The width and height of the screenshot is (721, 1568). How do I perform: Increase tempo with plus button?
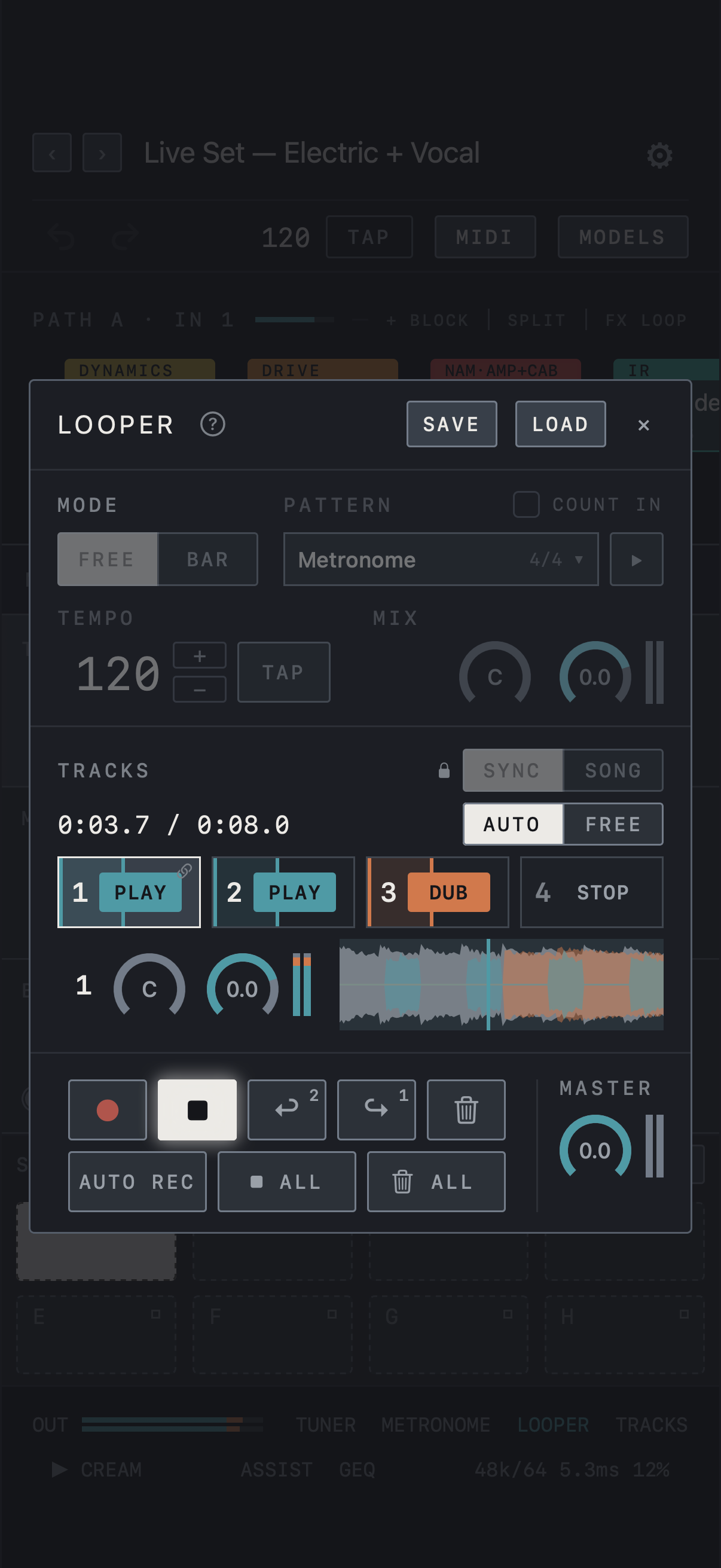200,655
